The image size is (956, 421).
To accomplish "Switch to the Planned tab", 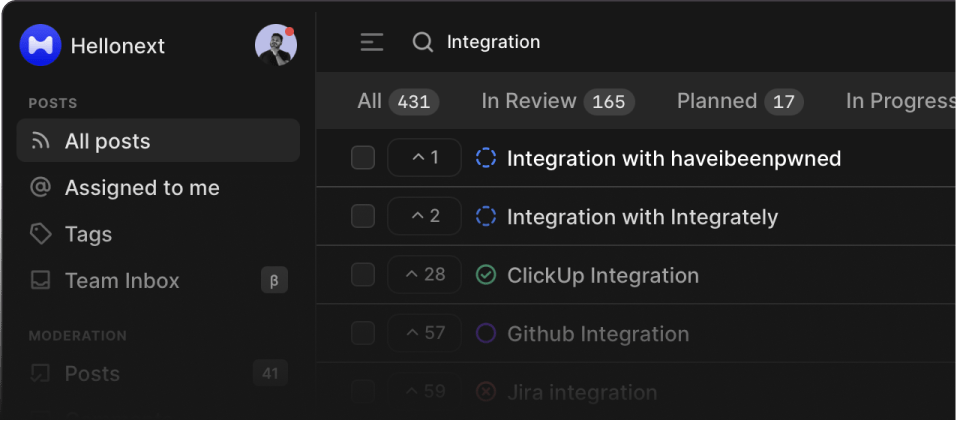I will click(x=740, y=101).
